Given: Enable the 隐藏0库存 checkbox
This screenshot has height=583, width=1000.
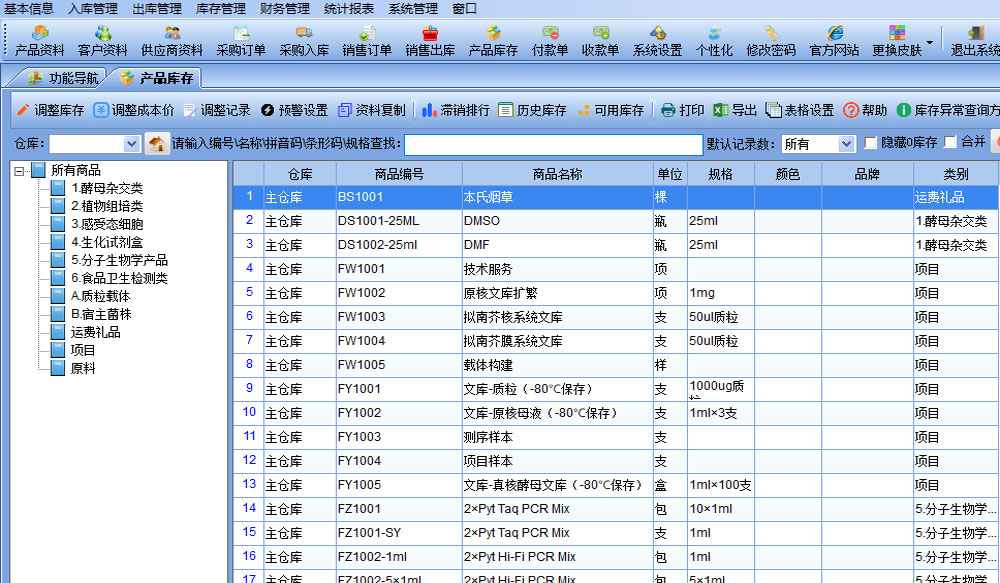Looking at the screenshot, I should click(871, 143).
